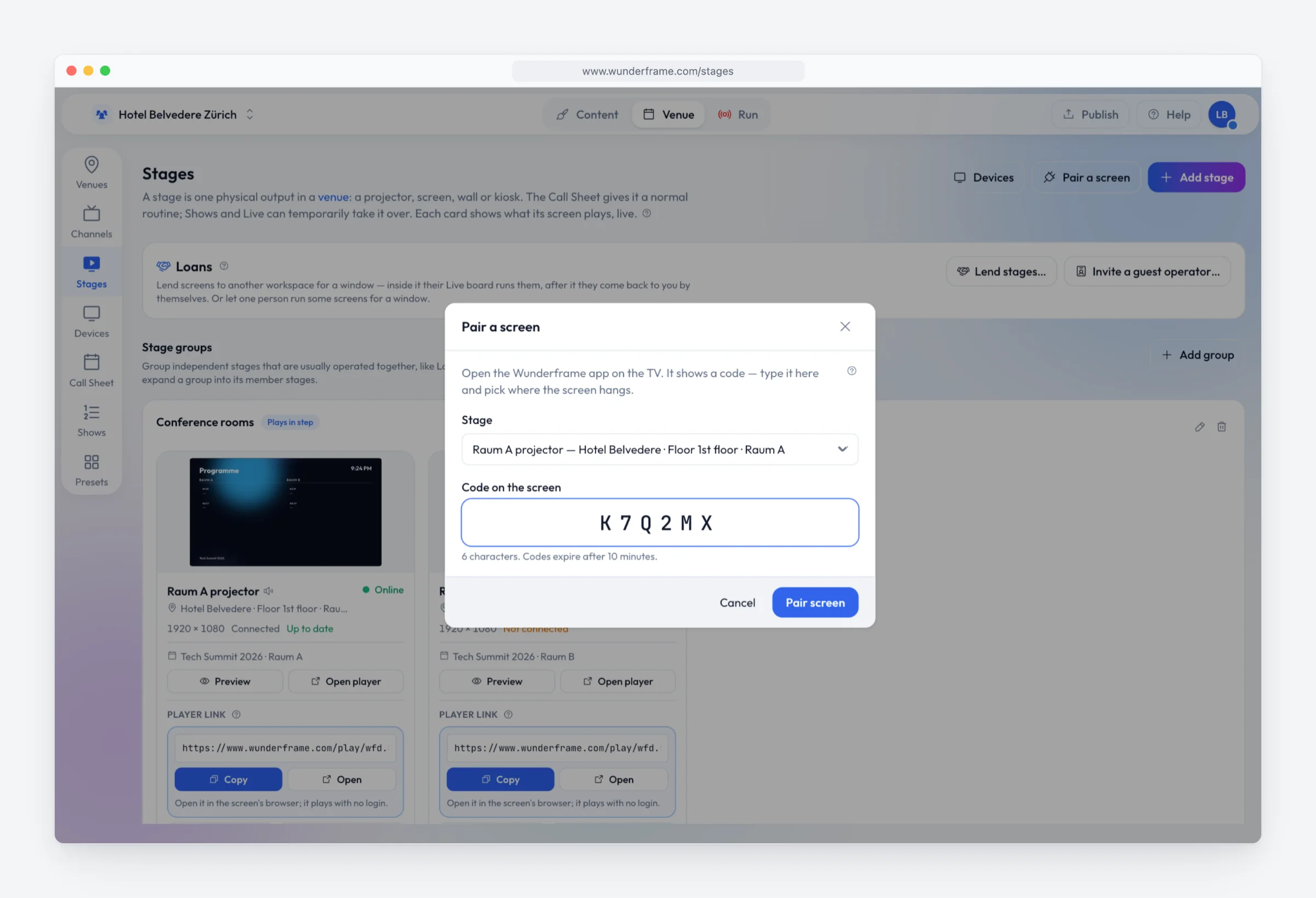Image resolution: width=1316 pixels, height=898 pixels.
Task: Select the Raum B player link URL field
Action: tap(557, 748)
